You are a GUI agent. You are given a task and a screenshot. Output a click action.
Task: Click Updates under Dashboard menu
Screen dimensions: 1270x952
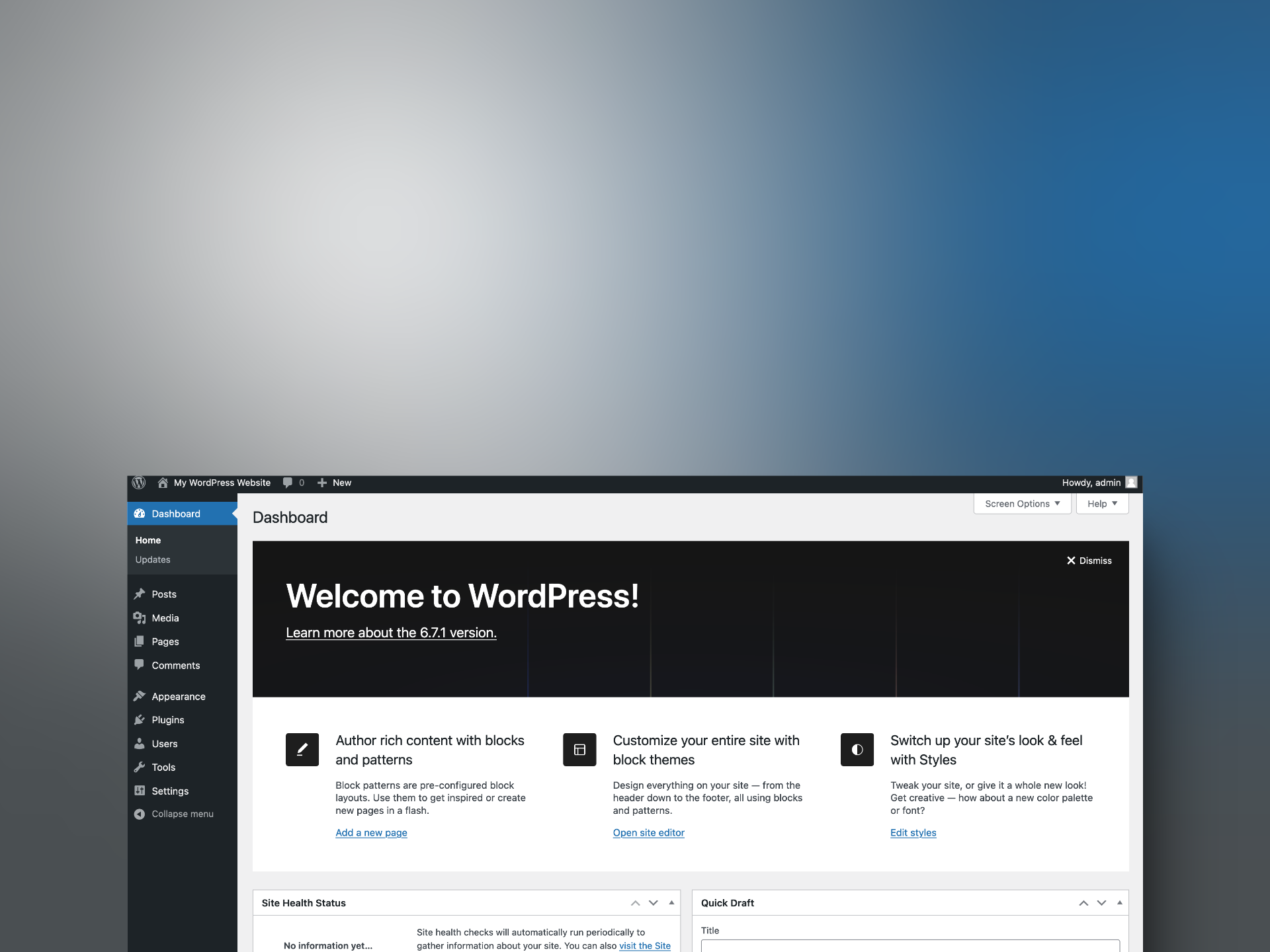(x=153, y=559)
